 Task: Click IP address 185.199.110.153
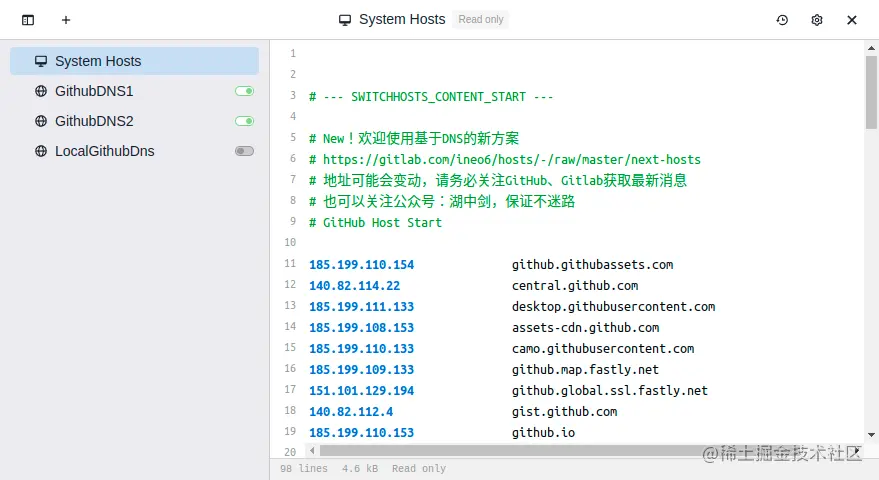[x=362, y=433]
